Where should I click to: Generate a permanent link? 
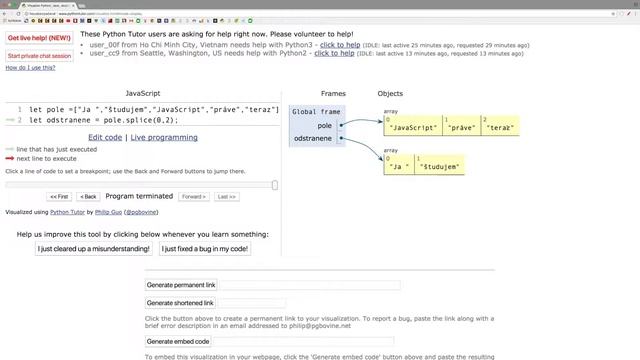pyautogui.click(x=181, y=285)
